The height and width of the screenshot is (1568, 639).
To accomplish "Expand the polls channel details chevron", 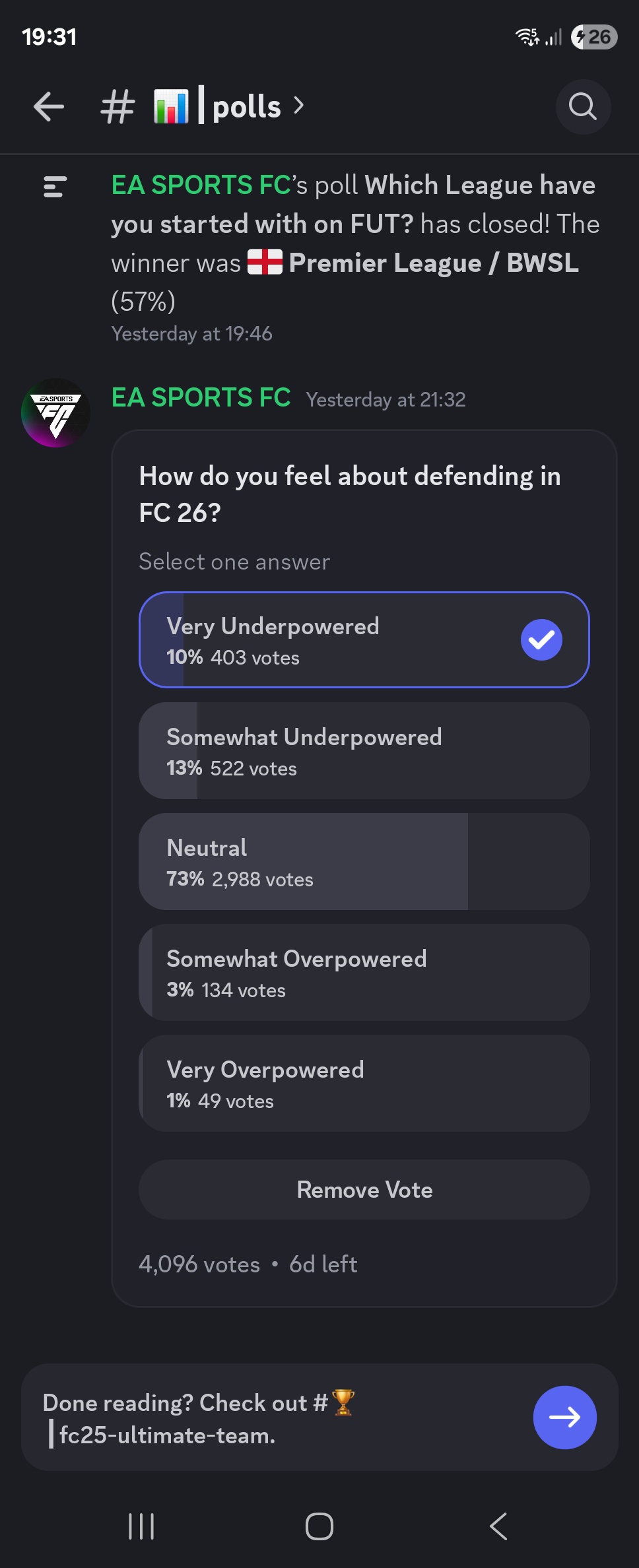I will click(x=298, y=106).
